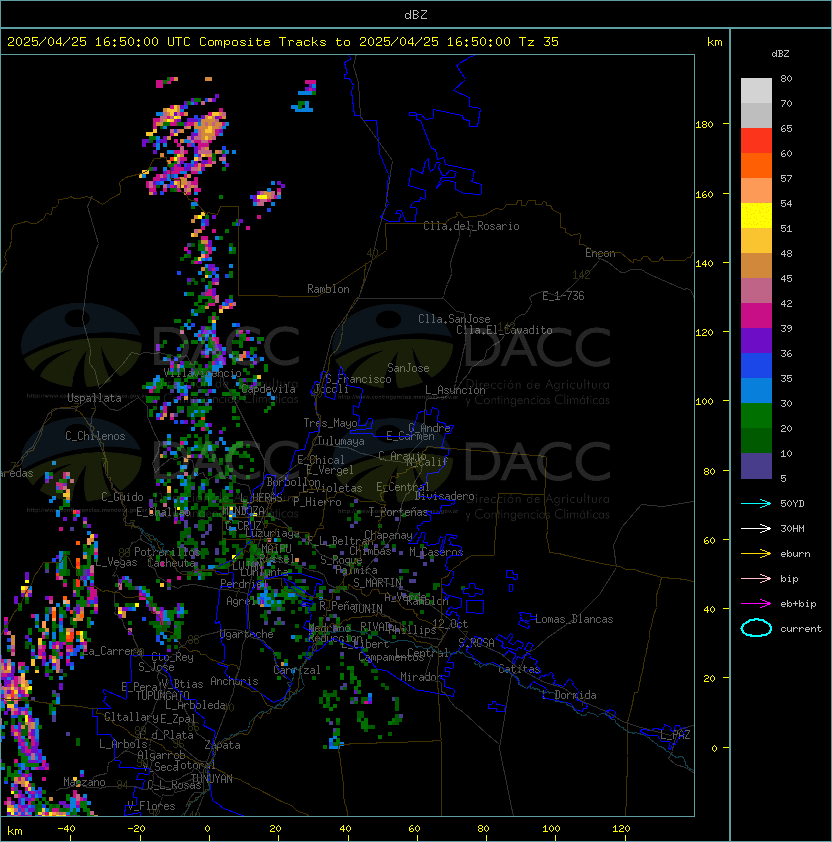
Task: Click the 'Divisadero' place label
Action: [444, 496]
